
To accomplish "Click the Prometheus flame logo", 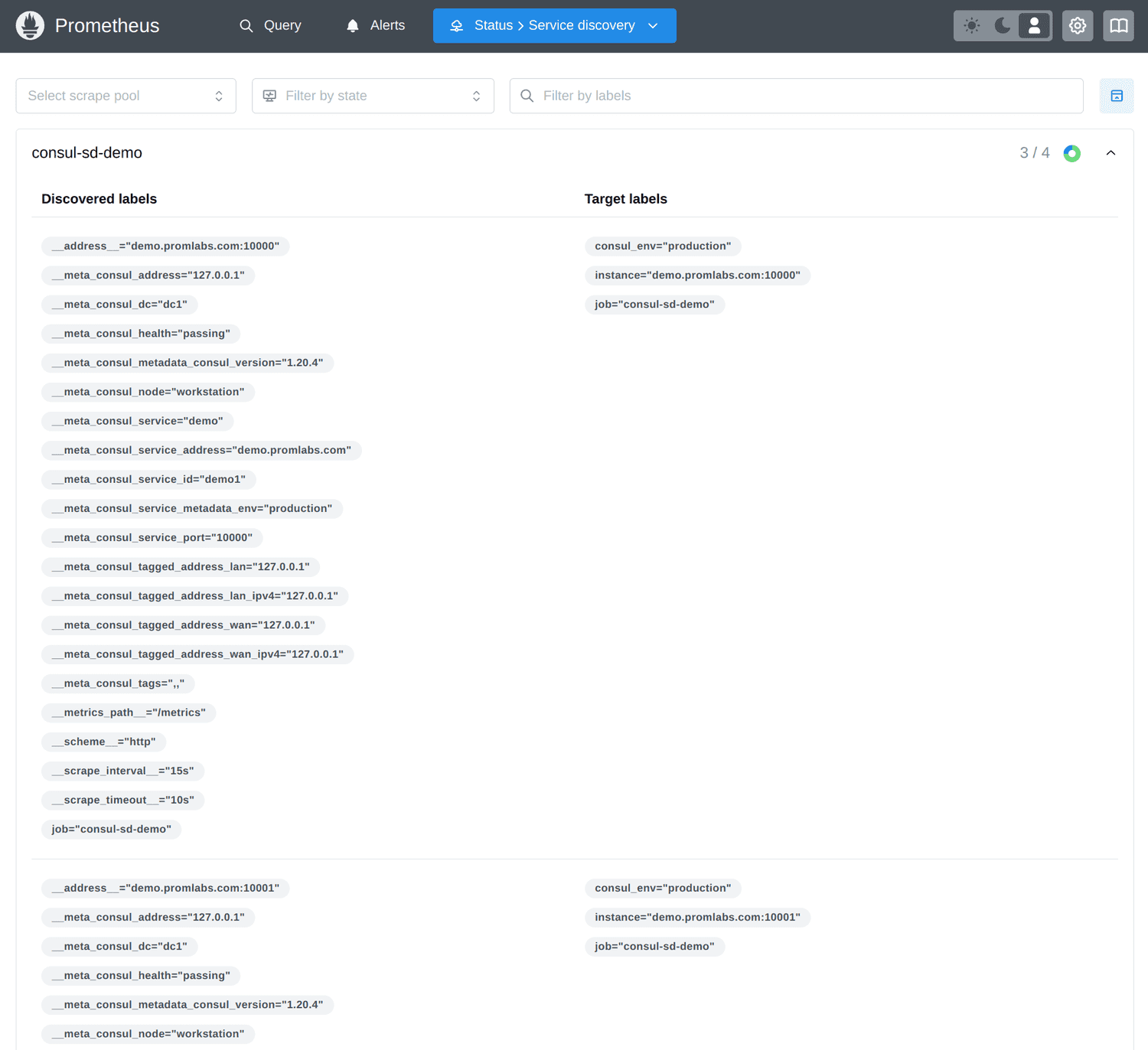I will point(30,25).
